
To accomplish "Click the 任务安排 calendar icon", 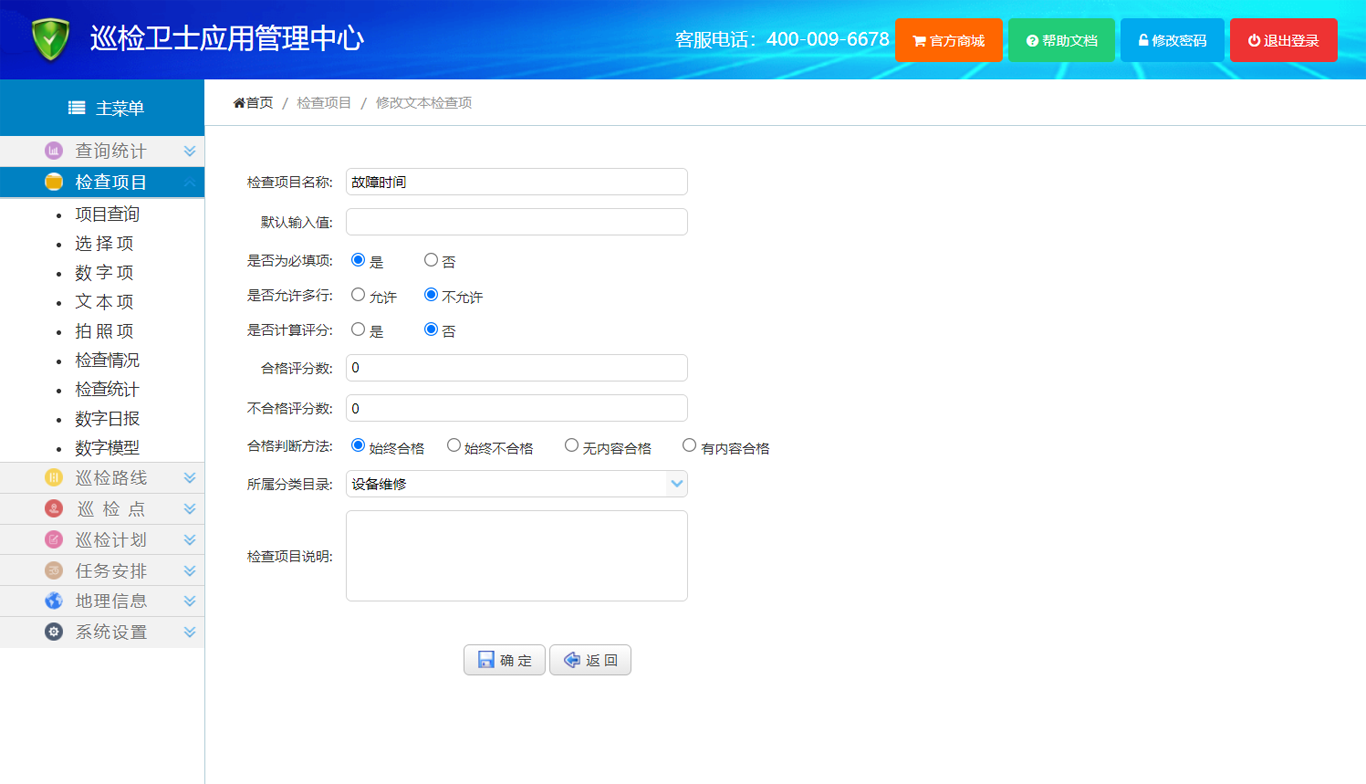I will coord(54,571).
